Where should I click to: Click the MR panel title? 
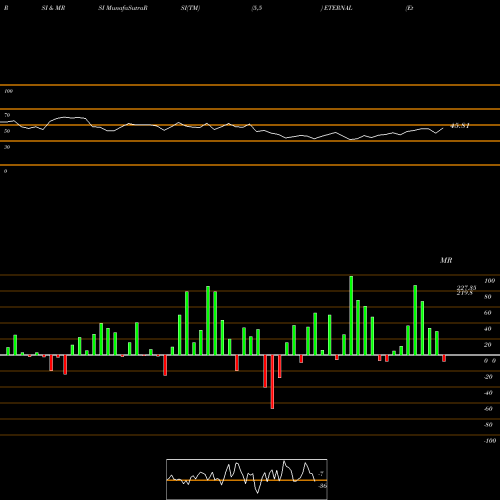coord(446,260)
